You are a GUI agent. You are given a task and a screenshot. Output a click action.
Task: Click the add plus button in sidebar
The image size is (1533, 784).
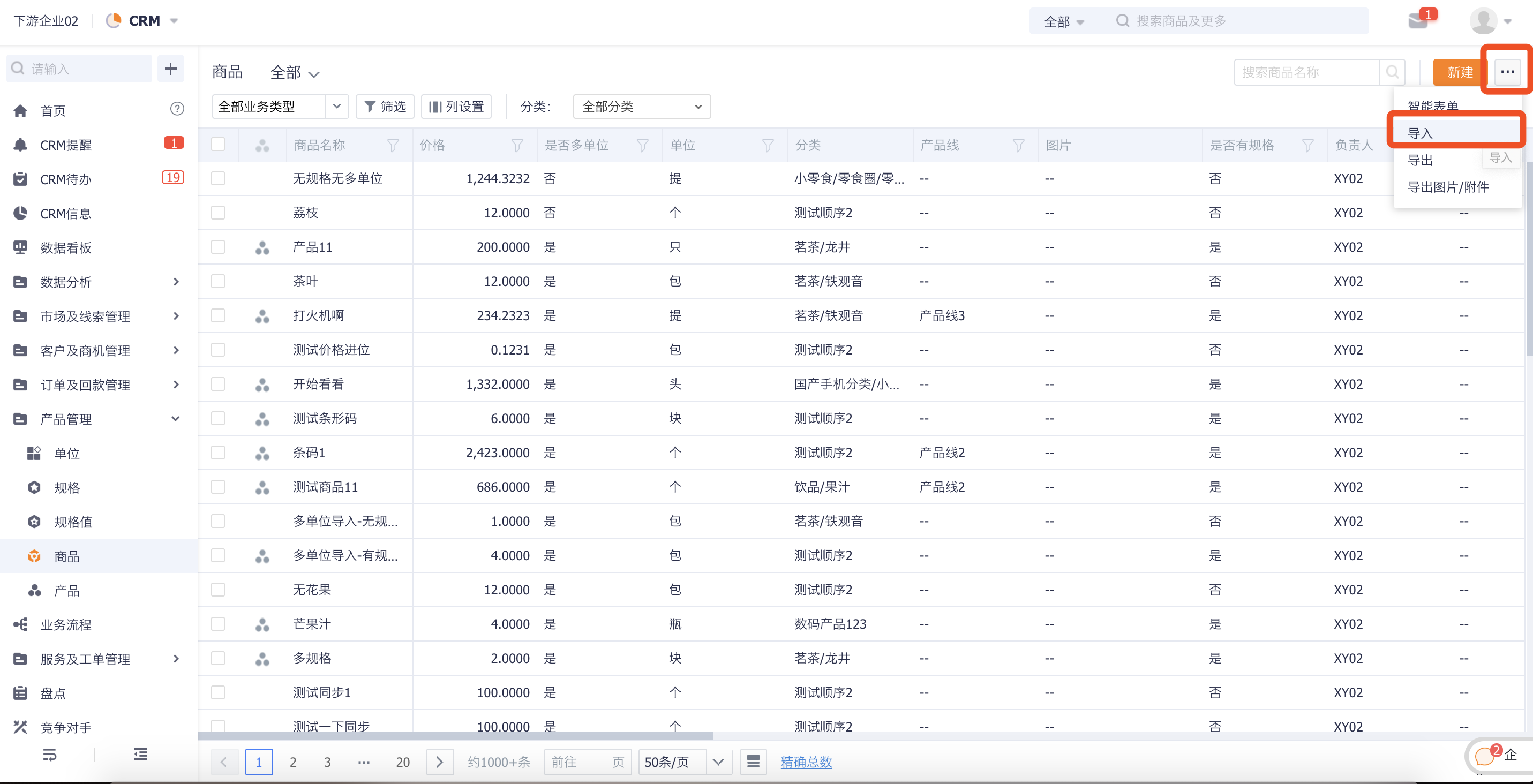point(171,69)
